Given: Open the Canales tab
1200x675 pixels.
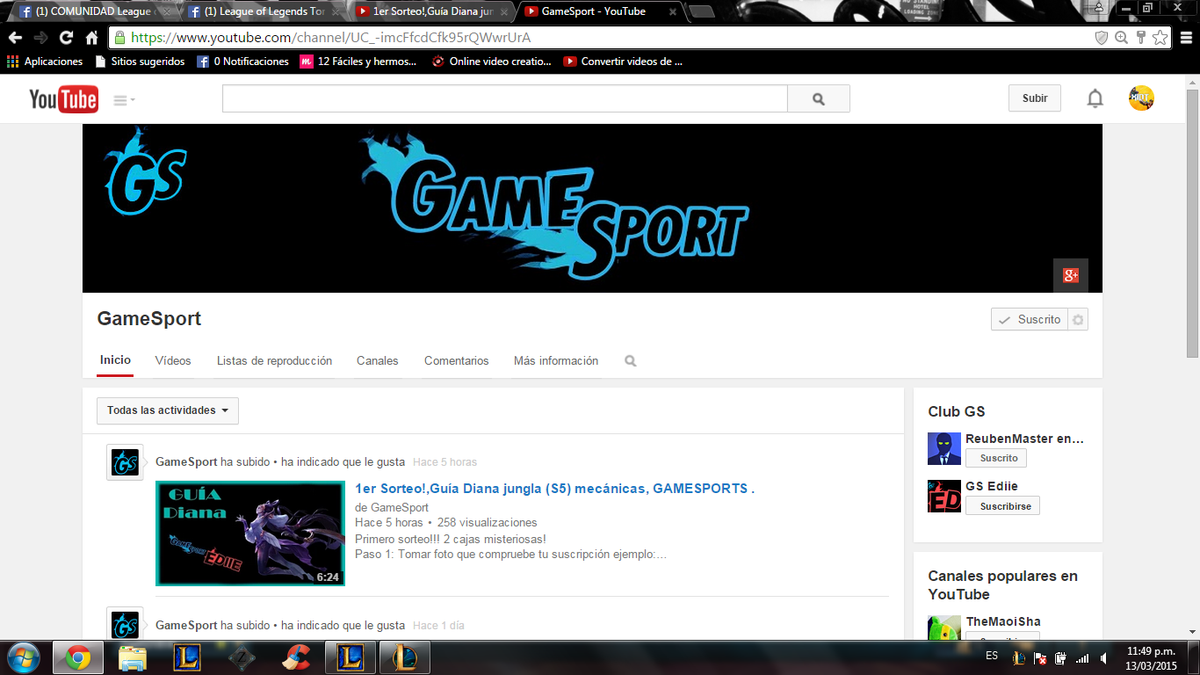Looking at the screenshot, I should tap(377, 361).
